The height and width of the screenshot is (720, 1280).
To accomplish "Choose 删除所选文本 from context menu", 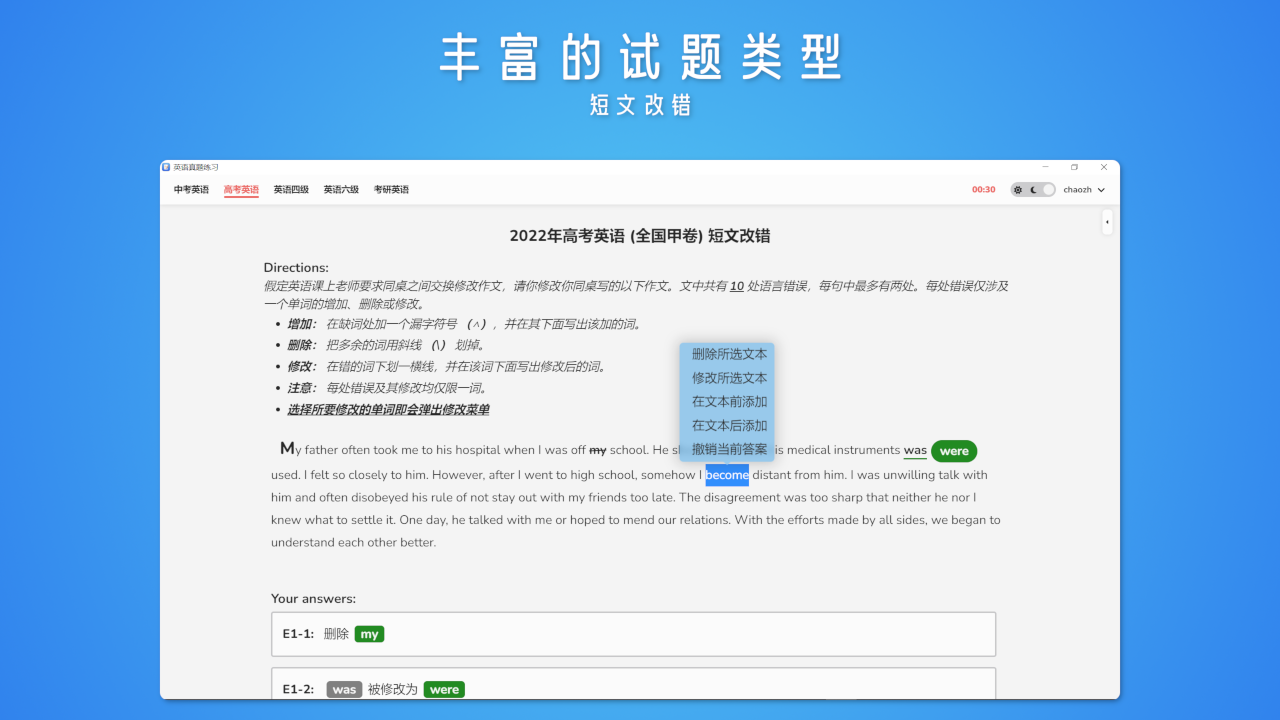I will [729, 354].
